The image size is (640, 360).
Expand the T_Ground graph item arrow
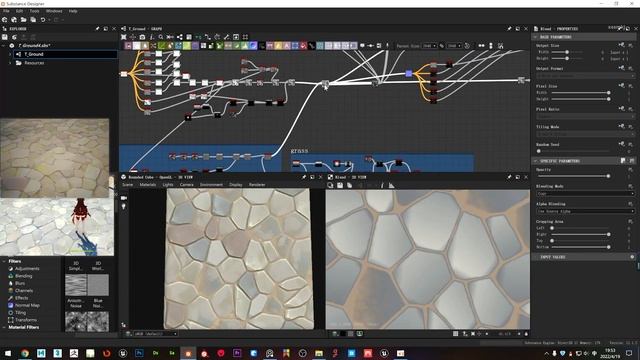pyautogui.click(x=10, y=54)
